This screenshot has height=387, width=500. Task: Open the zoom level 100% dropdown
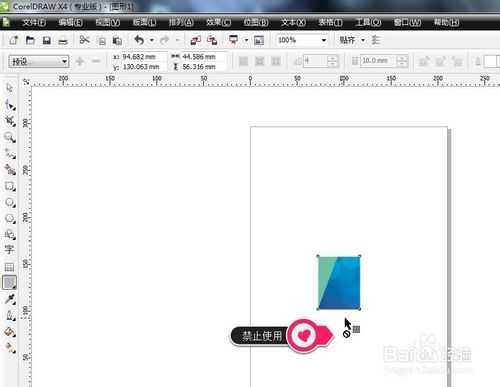(x=323, y=40)
